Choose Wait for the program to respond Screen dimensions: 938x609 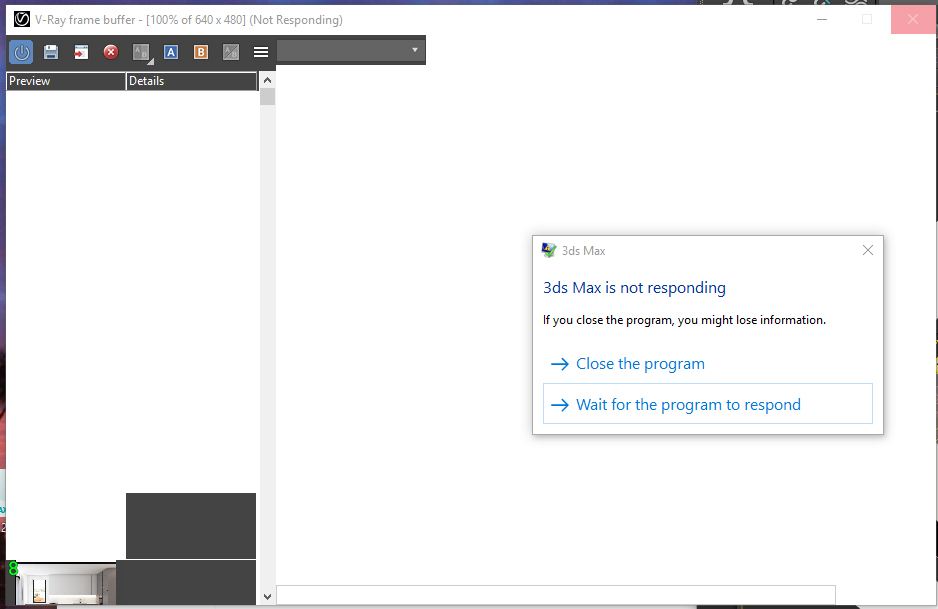[708, 404]
